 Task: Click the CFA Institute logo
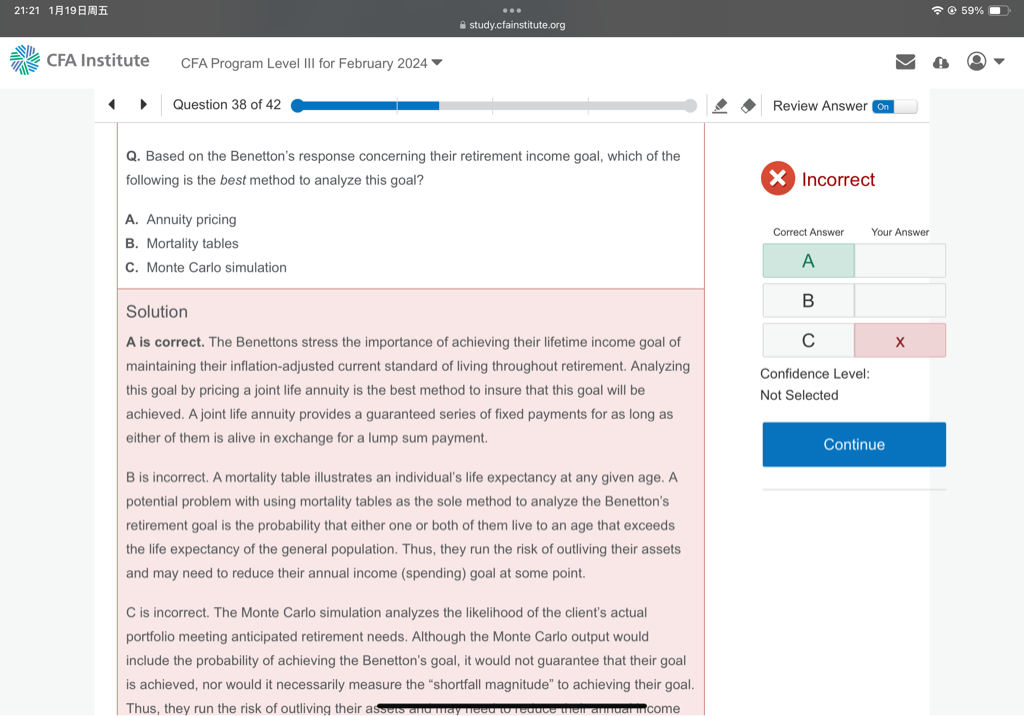(80, 61)
